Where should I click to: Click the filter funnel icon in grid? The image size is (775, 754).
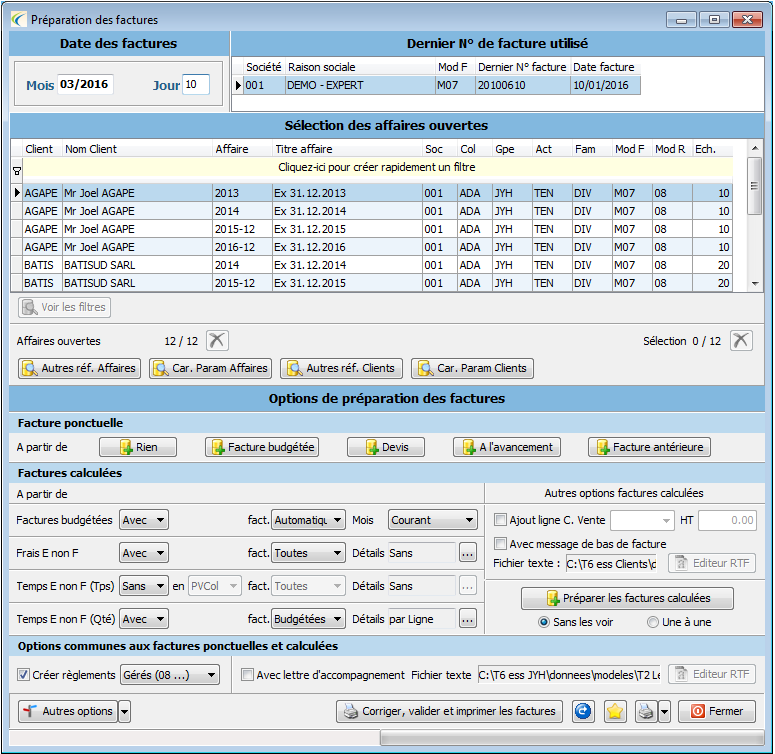click(x=17, y=171)
